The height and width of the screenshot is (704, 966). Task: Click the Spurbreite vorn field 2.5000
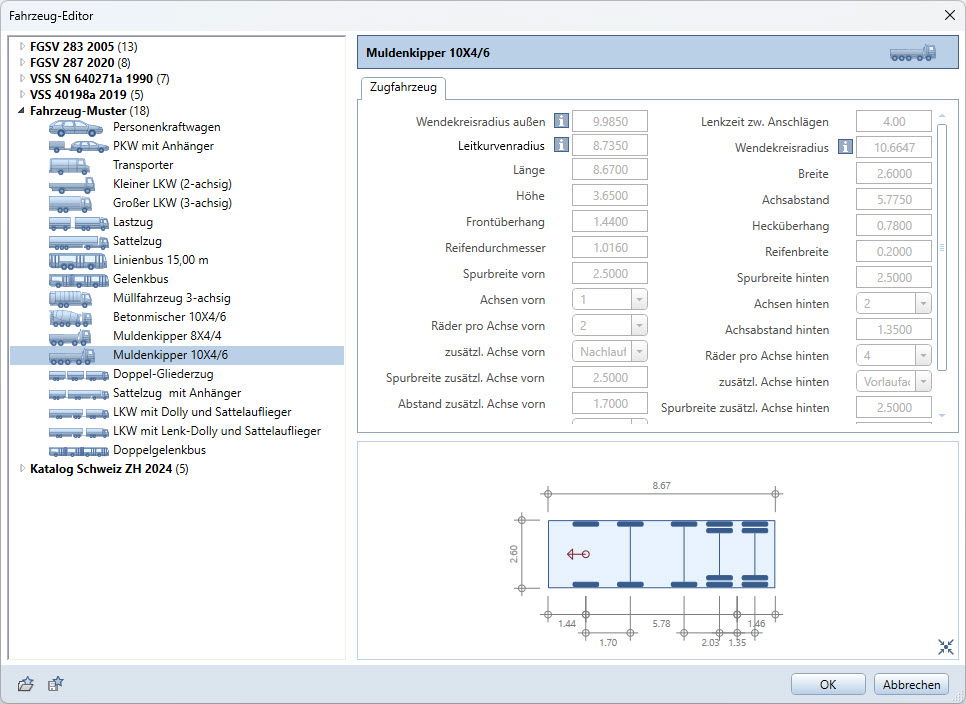610,273
